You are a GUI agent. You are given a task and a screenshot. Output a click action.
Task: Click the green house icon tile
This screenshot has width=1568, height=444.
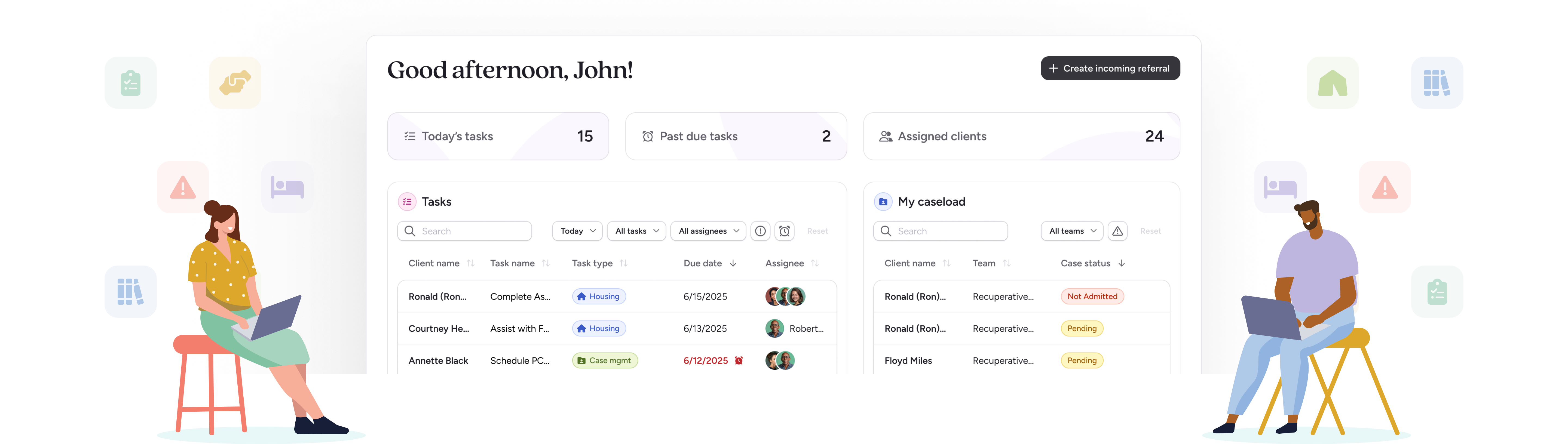tap(1333, 83)
